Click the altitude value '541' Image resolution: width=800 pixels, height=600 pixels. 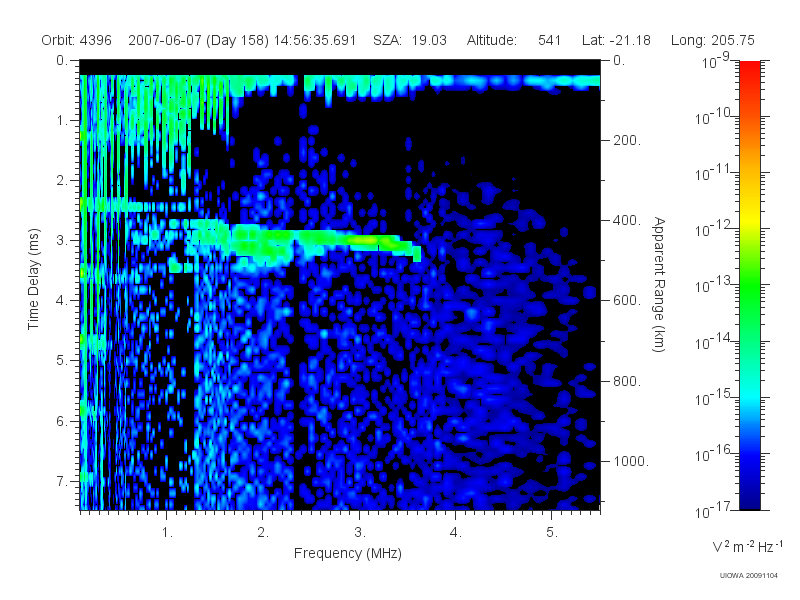click(549, 40)
